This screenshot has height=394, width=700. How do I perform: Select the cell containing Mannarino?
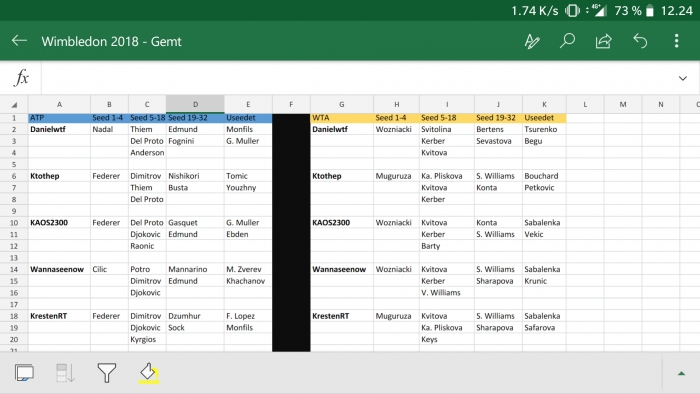195,269
